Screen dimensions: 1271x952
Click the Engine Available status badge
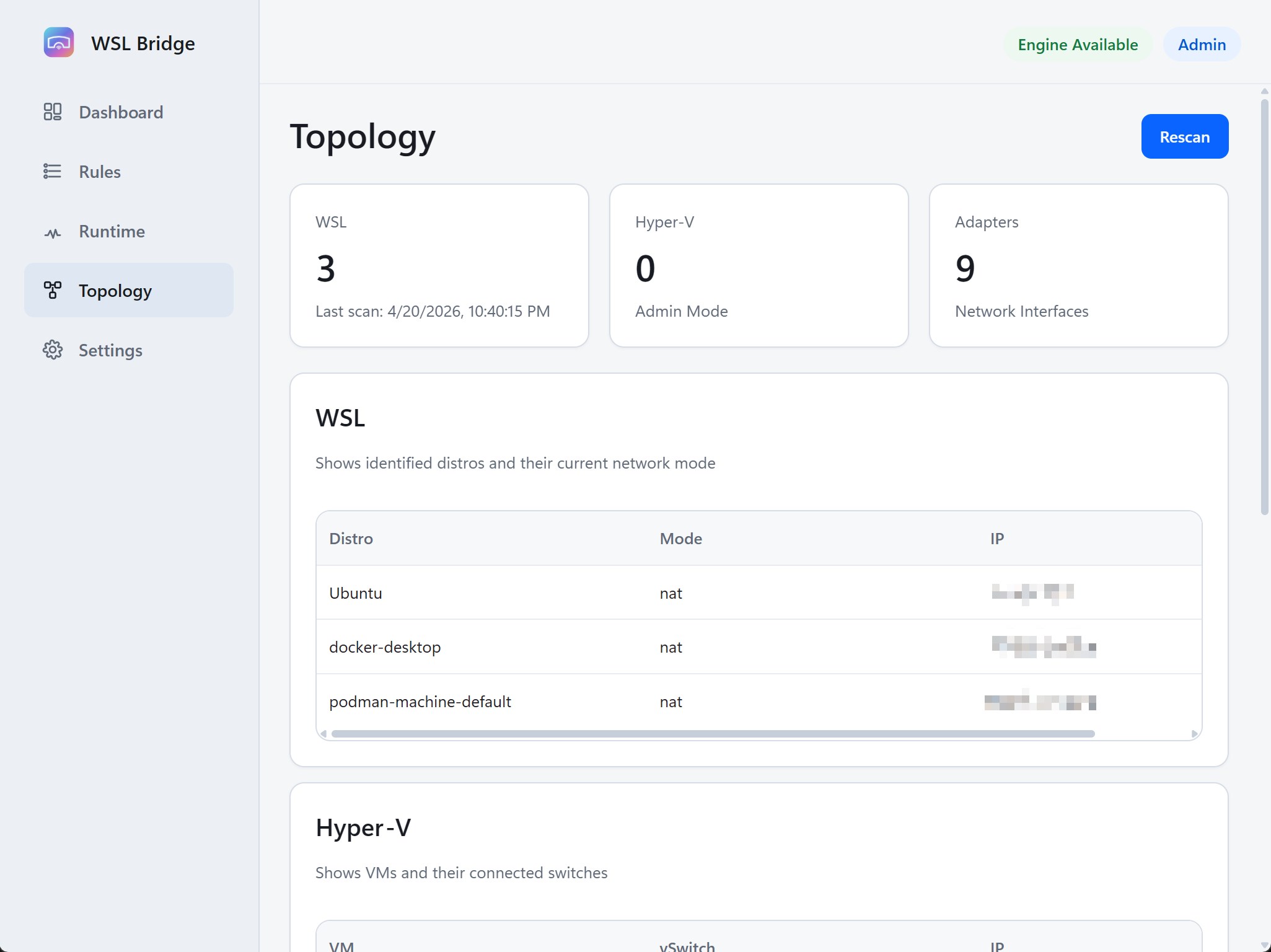1078,45
